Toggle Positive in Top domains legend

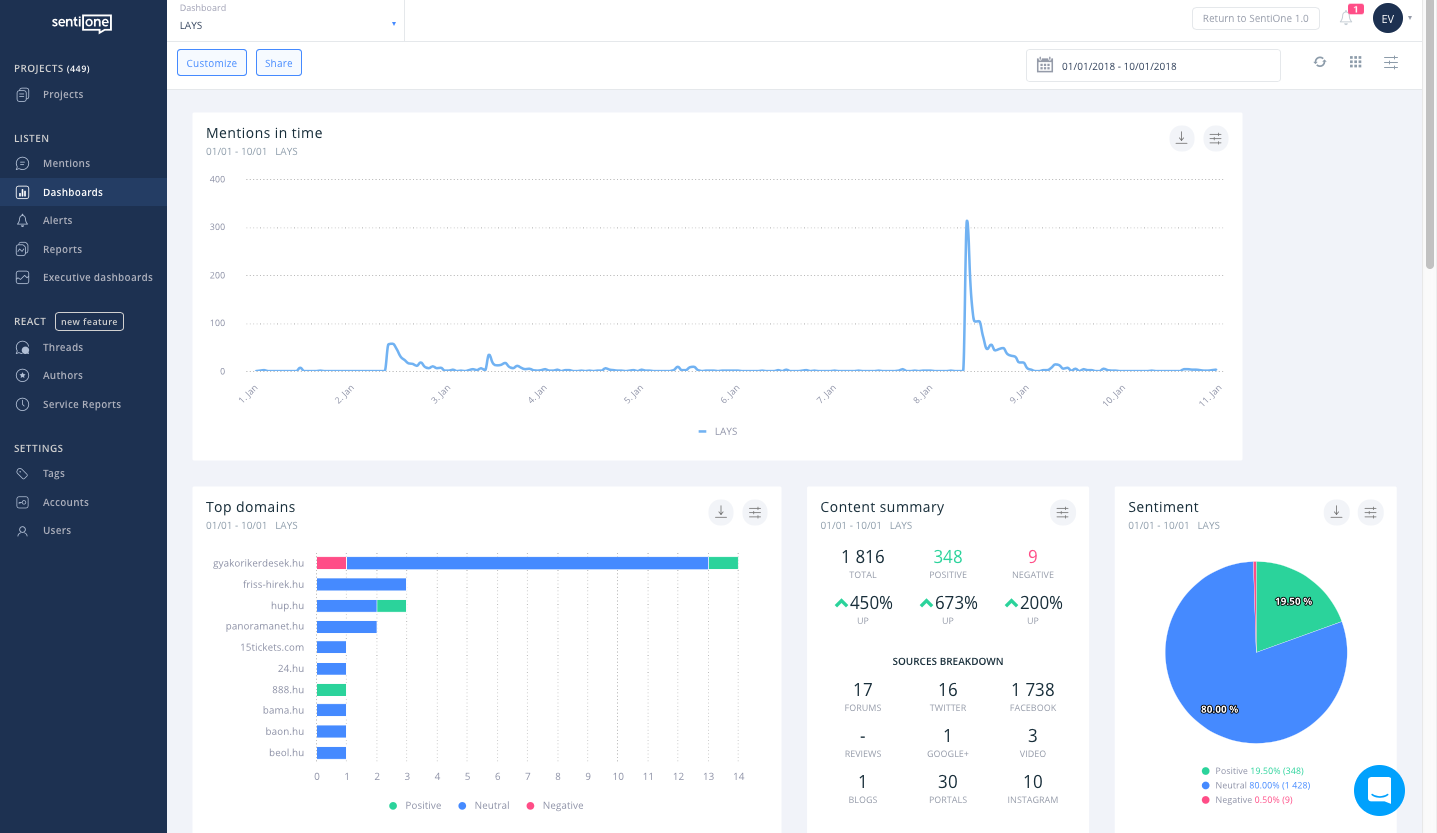click(415, 806)
